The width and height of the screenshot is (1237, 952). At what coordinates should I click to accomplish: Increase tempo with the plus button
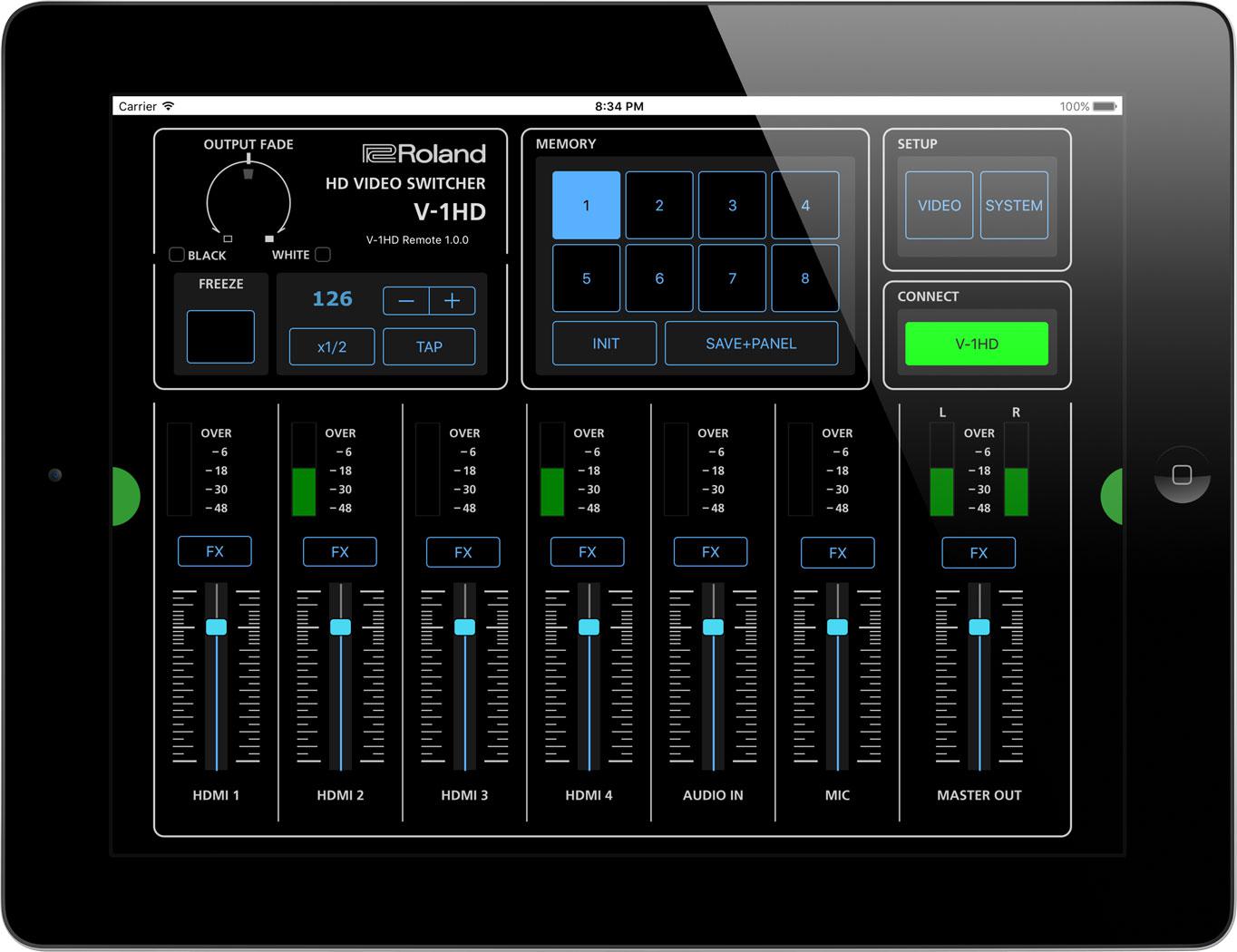[x=452, y=301]
